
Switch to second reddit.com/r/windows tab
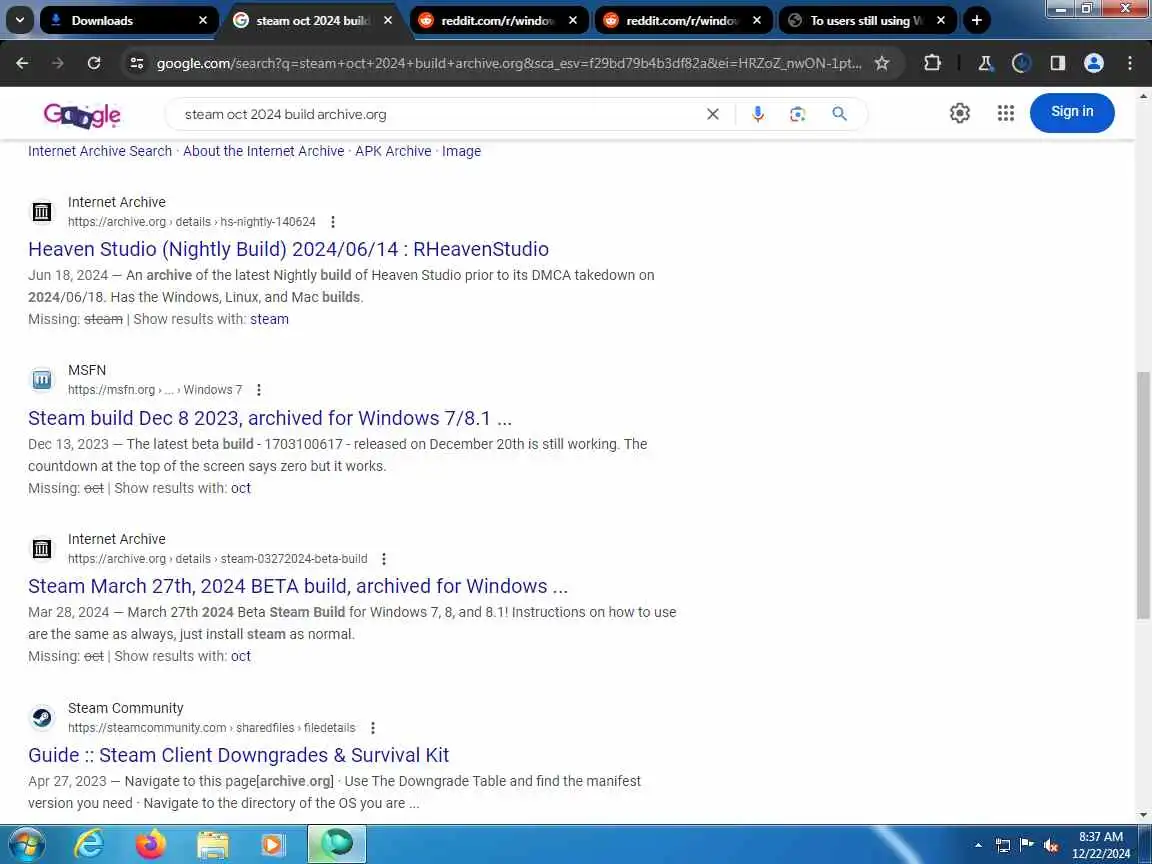[x=683, y=21]
